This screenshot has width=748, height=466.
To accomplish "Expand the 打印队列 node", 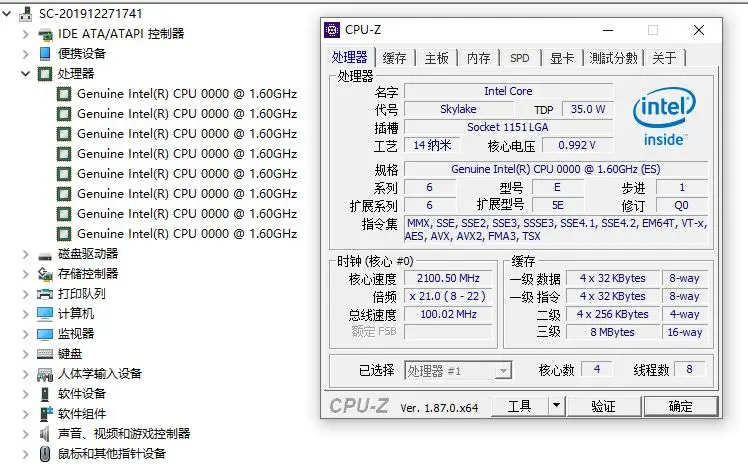I will click(x=26, y=294).
